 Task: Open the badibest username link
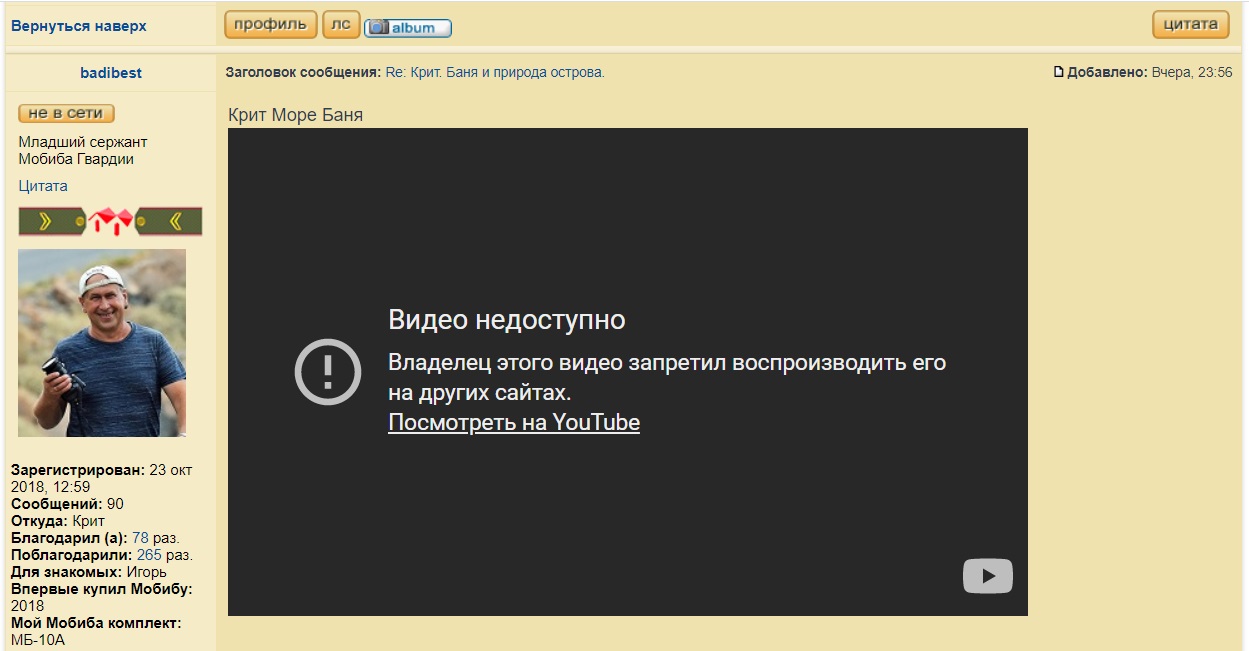pos(110,73)
